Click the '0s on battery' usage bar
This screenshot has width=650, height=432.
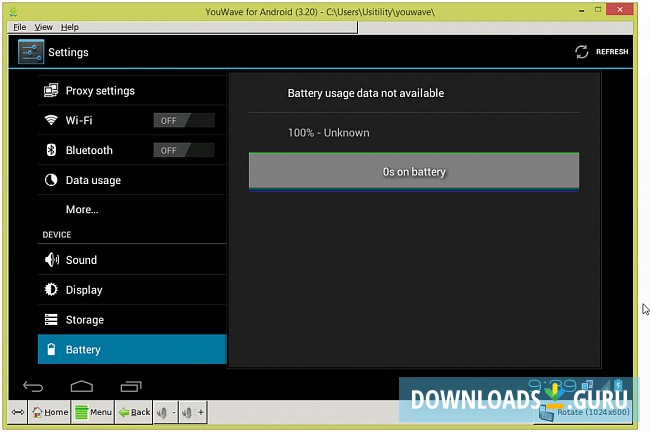point(414,172)
